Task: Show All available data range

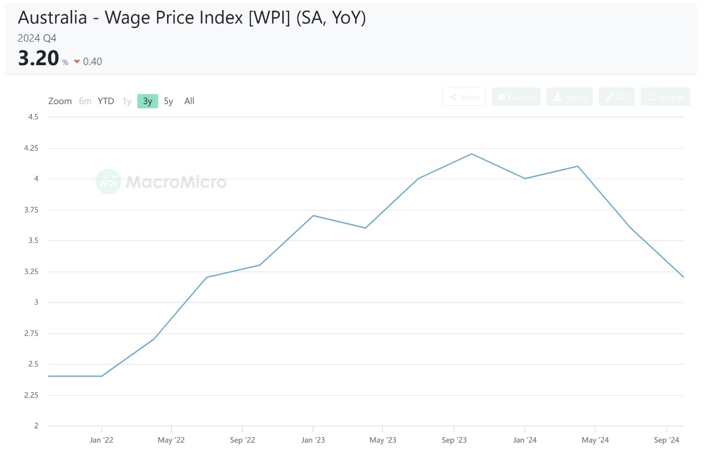Action: (189, 101)
